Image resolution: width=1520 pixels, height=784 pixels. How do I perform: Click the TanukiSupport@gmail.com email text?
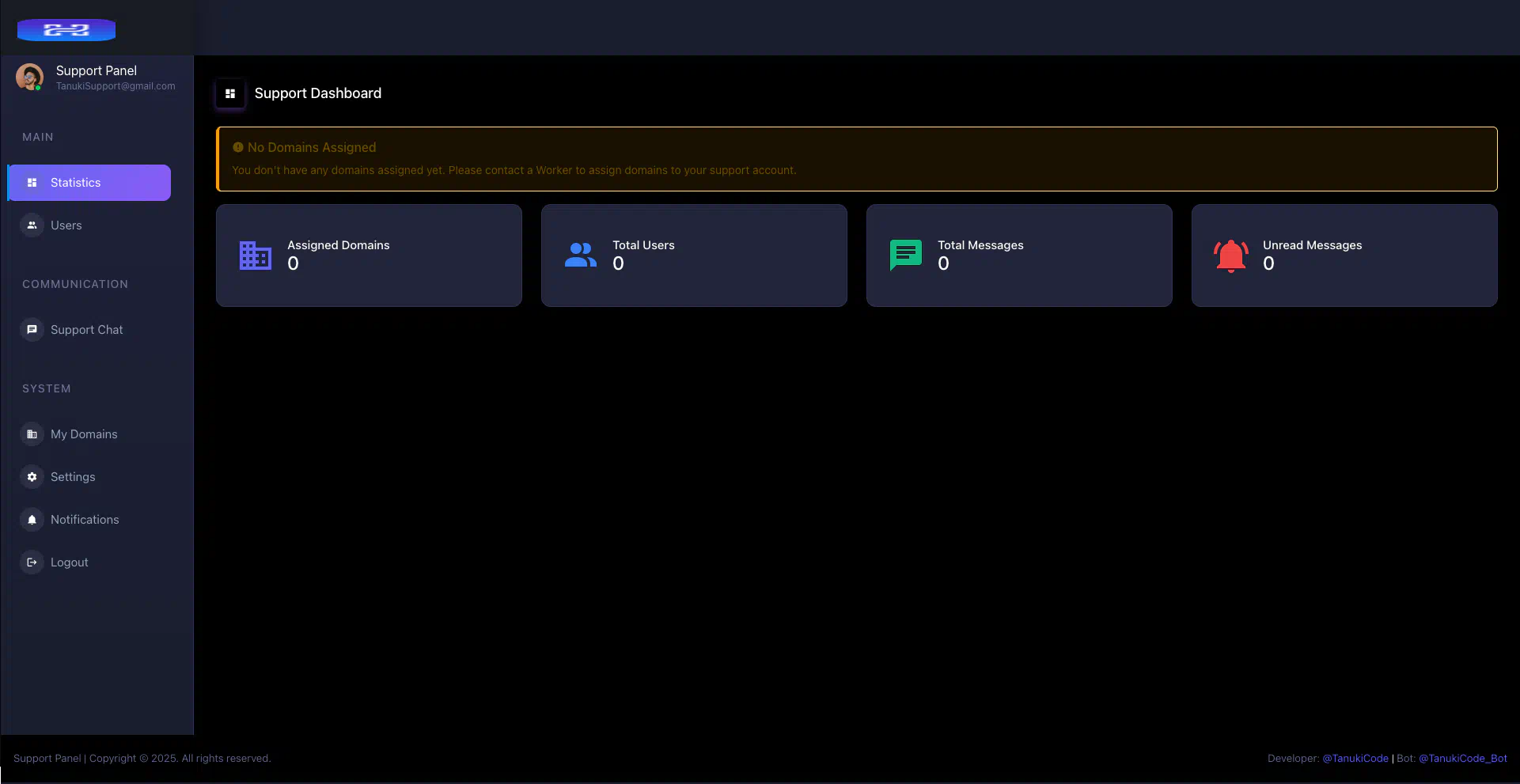click(116, 86)
